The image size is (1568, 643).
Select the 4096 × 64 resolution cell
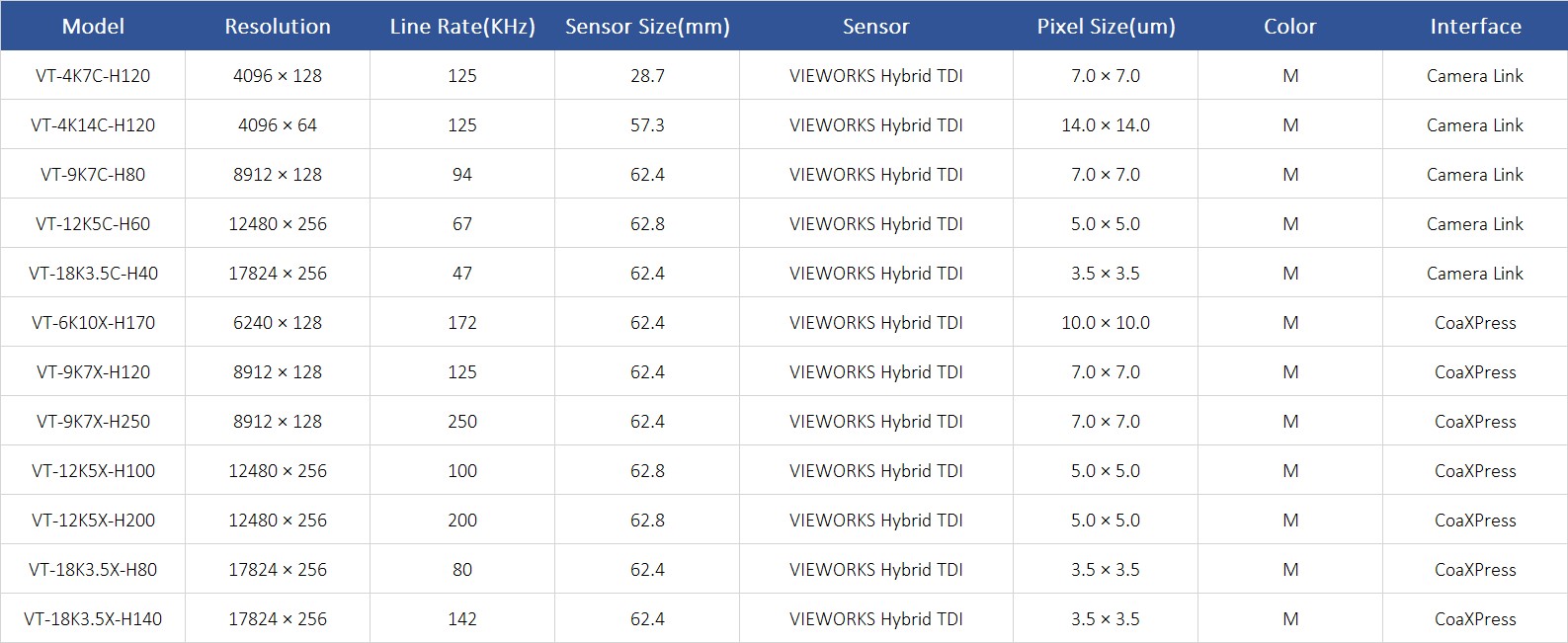tap(278, 125)
